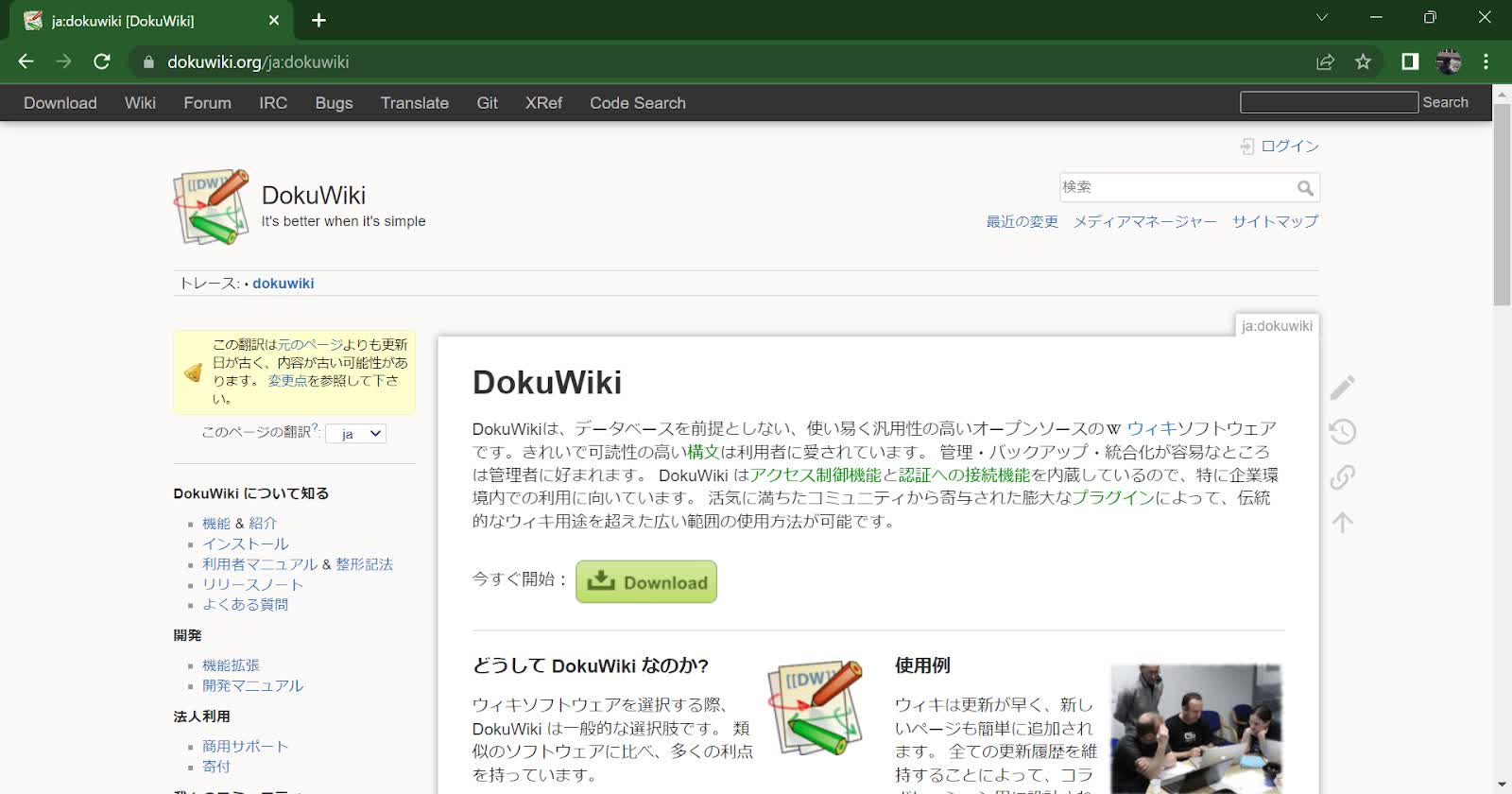Click dokuwiki breadcrumb trace link

click(x=283, y=284)
